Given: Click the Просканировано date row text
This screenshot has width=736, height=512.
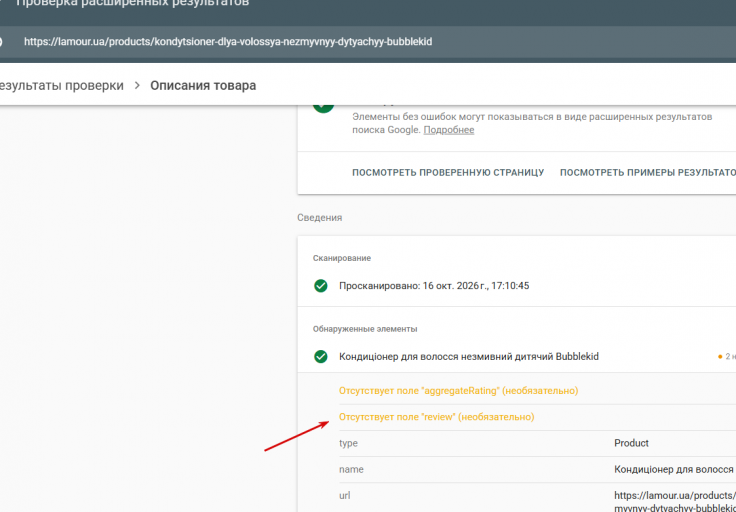Looking at the screenshot, I should tap(434, 286).
